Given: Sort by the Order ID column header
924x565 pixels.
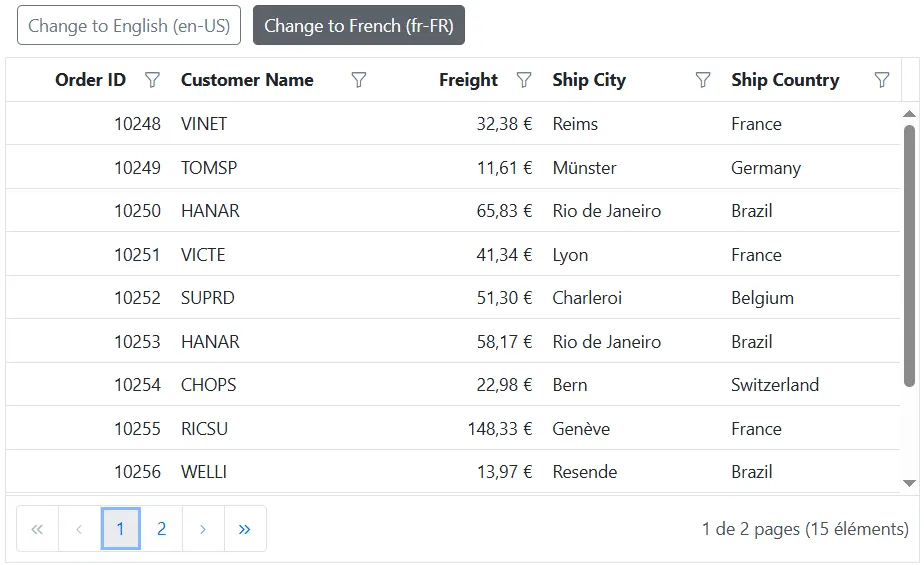Looking at the screenshot, I should pos(90,80).
